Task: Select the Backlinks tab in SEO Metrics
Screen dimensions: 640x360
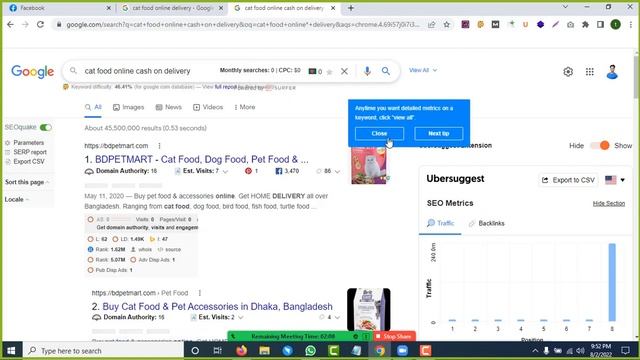Action: [x=487, y=223]
